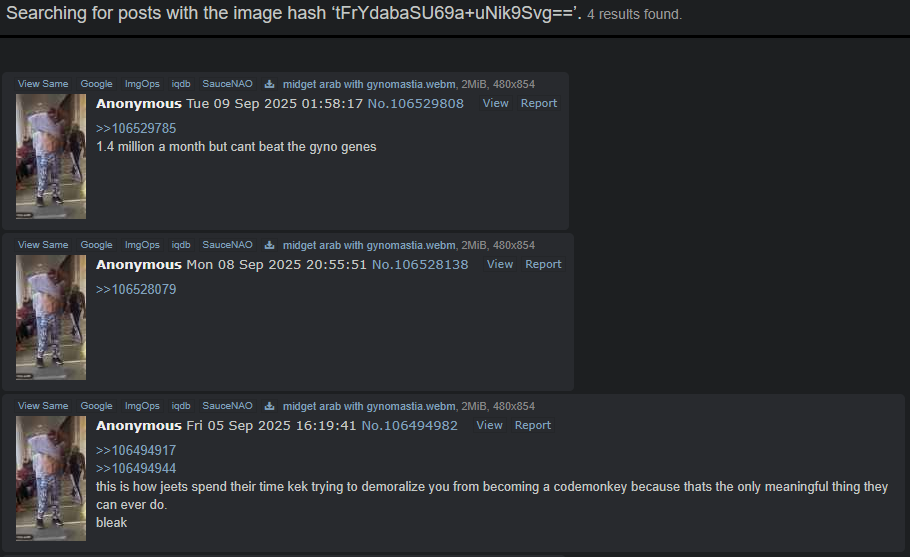Open thumbnail of post 106529808
The width and height of the screenshot is (910, 557).
(51, 156)
